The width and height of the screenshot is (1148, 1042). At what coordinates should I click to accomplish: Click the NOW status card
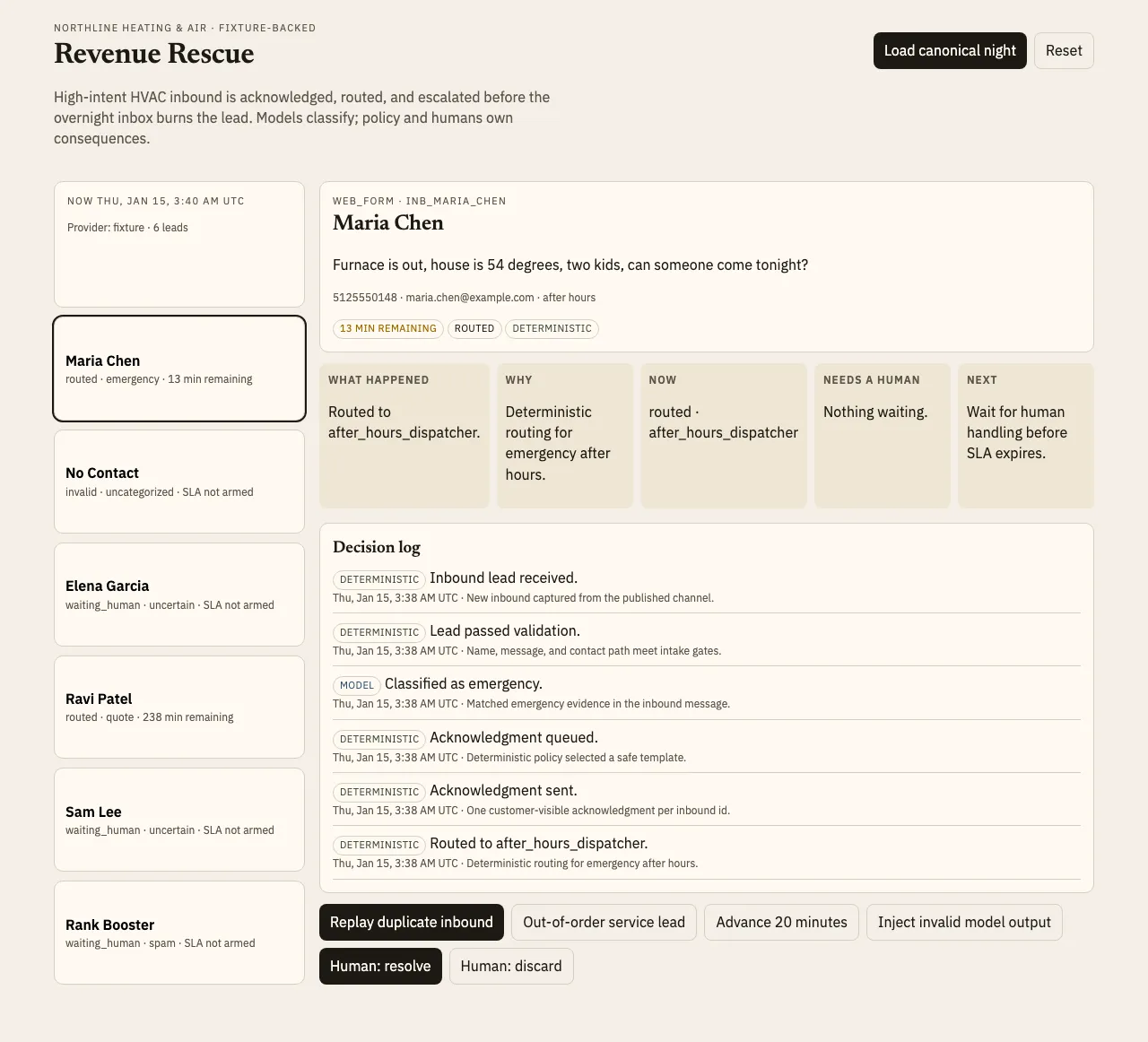(x=724, y=436)
